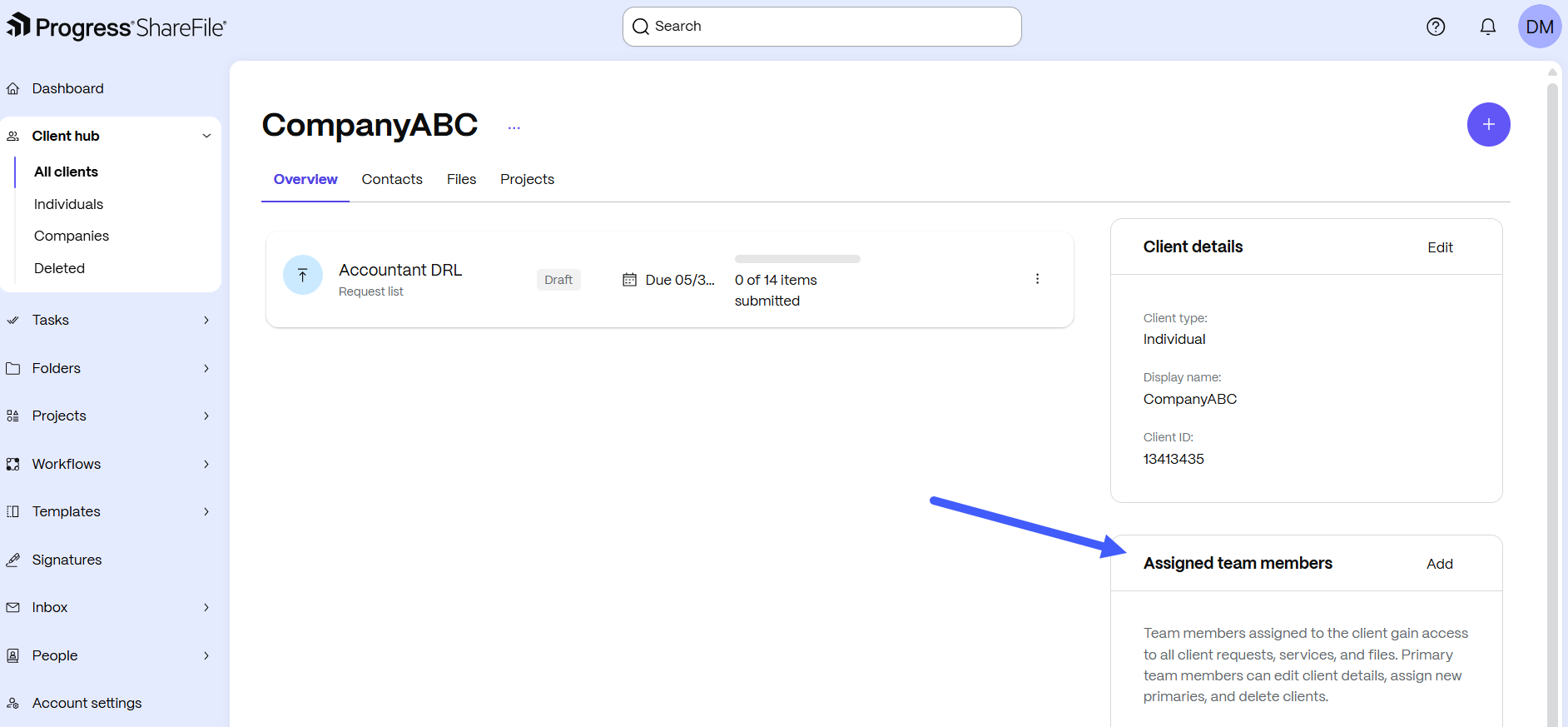Click the Workflows sidebar icon
1568x727 pixels.
point(13,464)
